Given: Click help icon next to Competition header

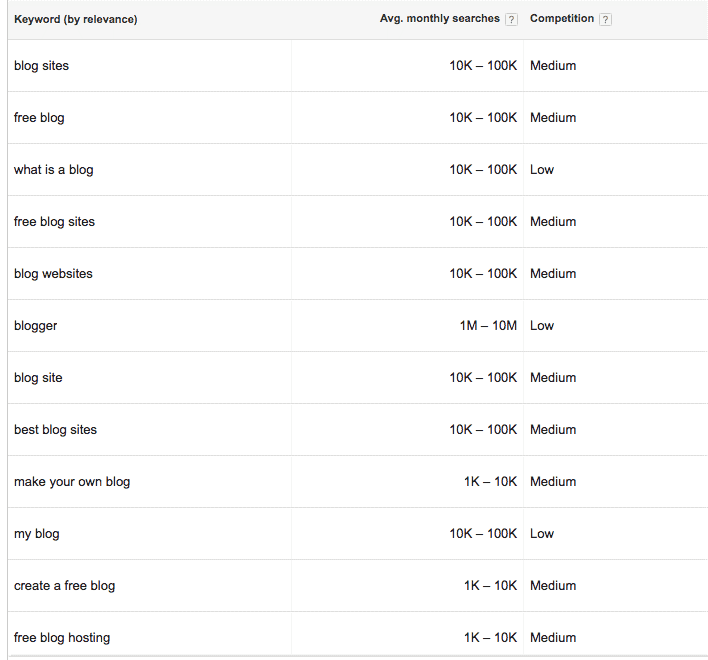Looking at the screenshot, I should click(605, 19).
